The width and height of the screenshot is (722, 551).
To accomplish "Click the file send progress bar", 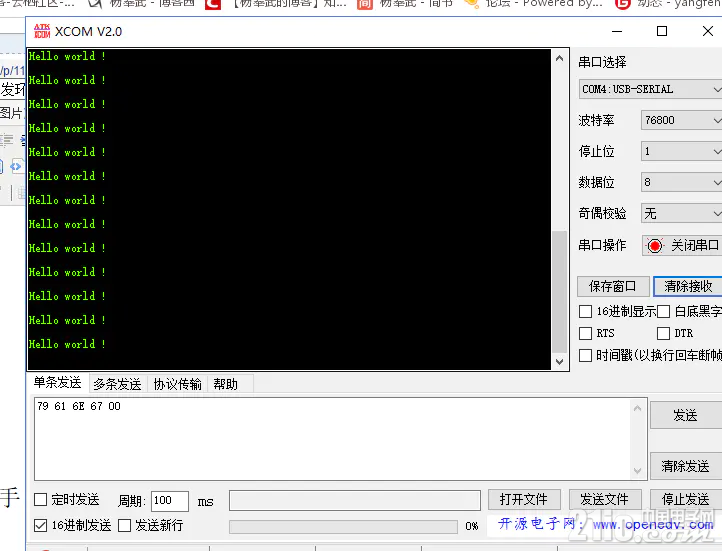I will (x=343, y=527).
